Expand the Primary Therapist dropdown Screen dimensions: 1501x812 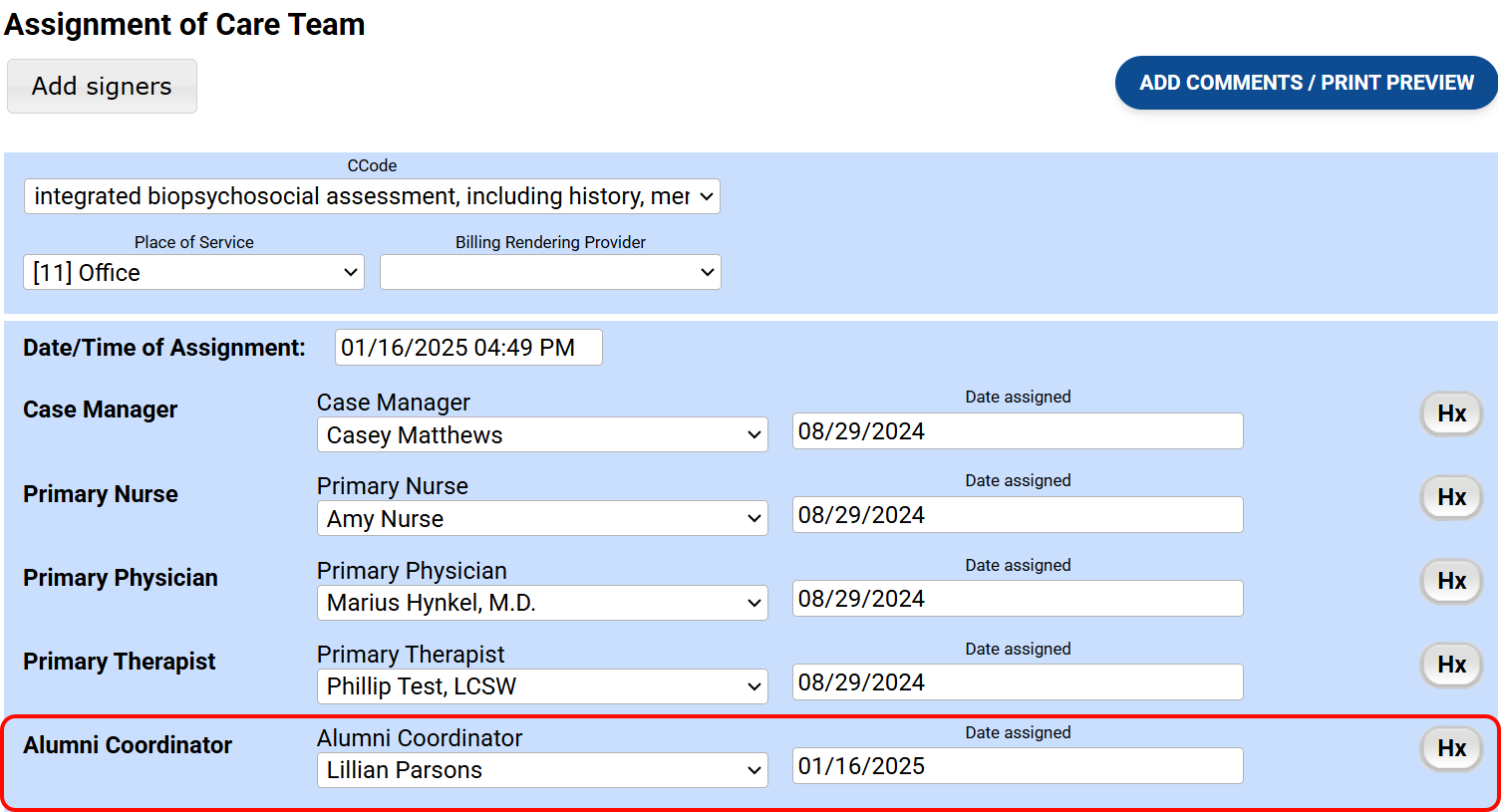point(542,686)
